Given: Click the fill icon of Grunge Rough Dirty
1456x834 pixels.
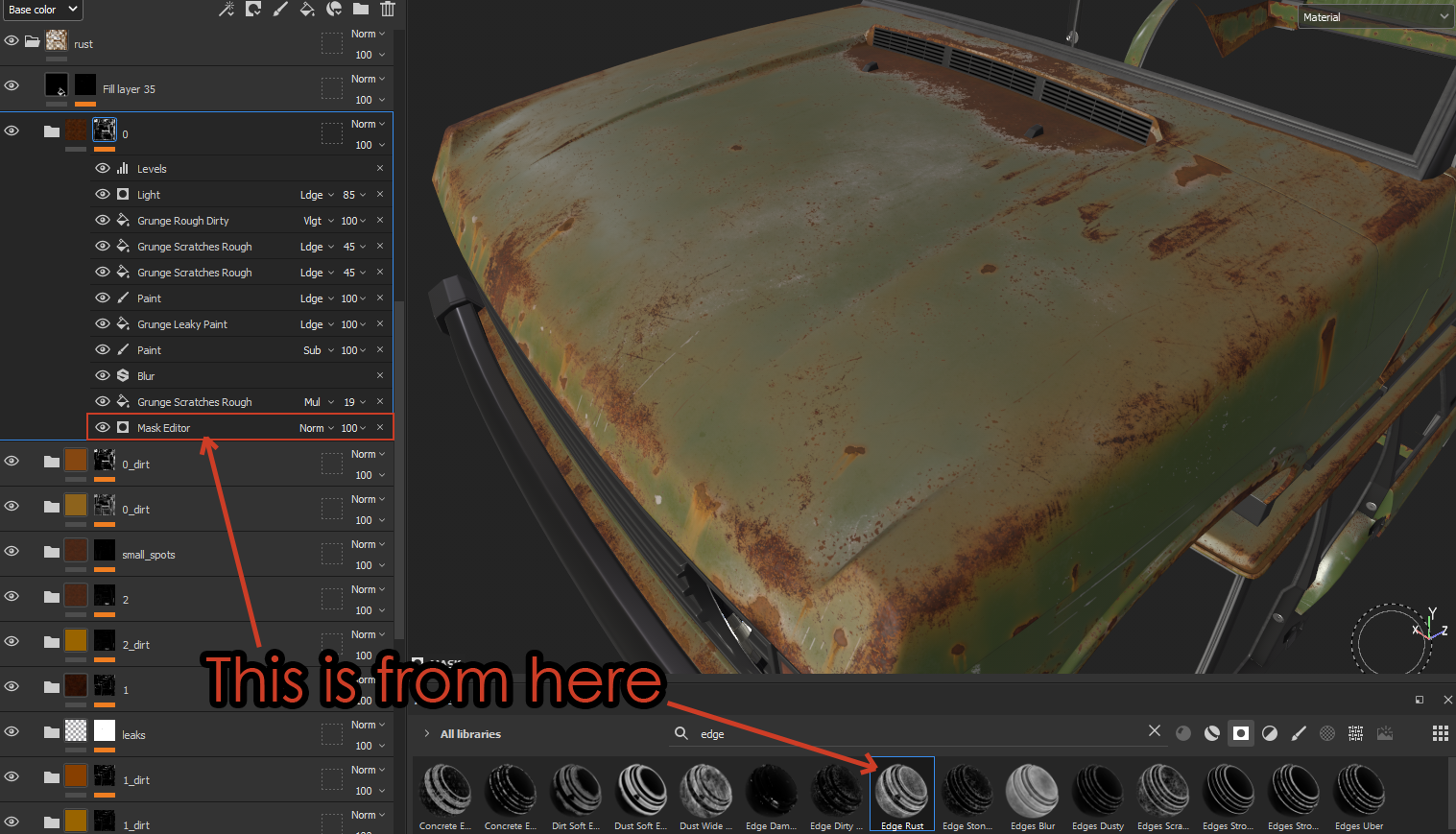Looking at the screenshot, I should (123, 220).
